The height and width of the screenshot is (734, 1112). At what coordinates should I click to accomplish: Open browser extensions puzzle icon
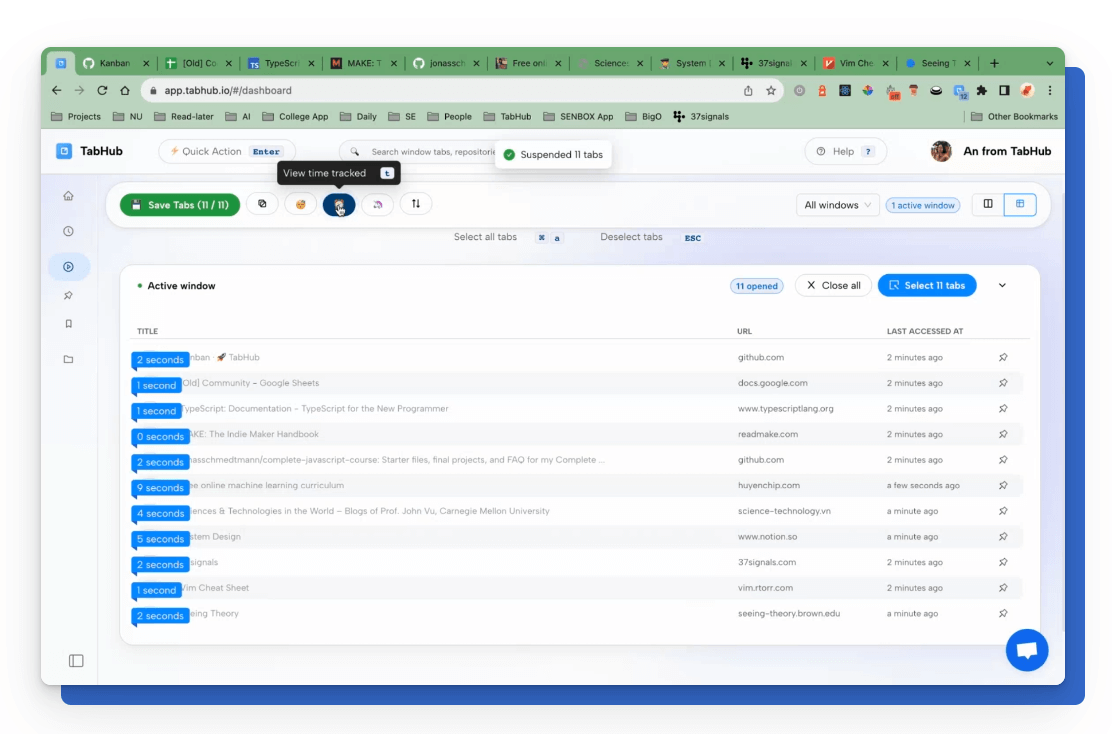(x=982, y=90)
